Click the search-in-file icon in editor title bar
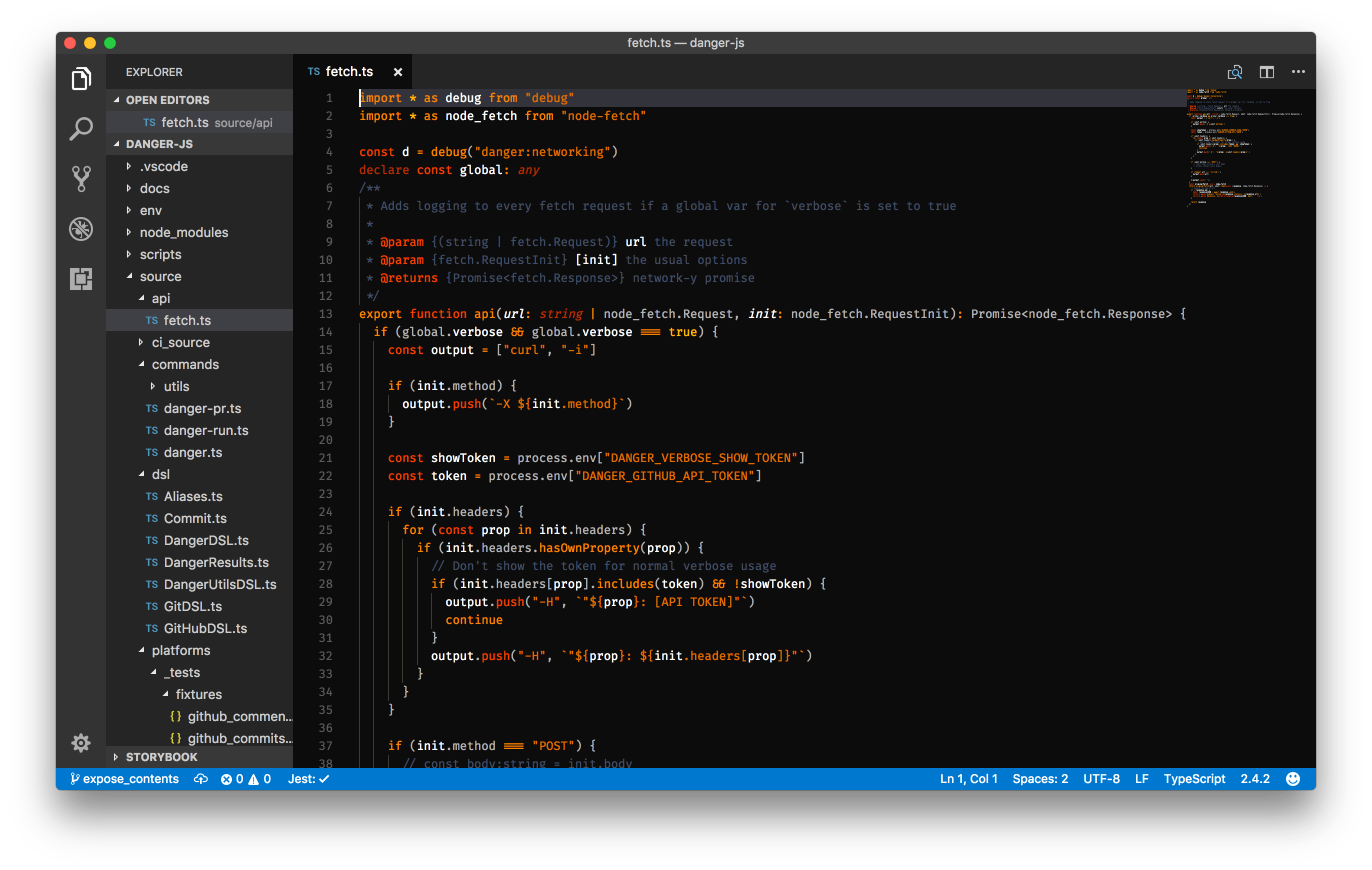Image resolution: width=1372 pixels, height=870 pixels. (x=1235, y=72)
